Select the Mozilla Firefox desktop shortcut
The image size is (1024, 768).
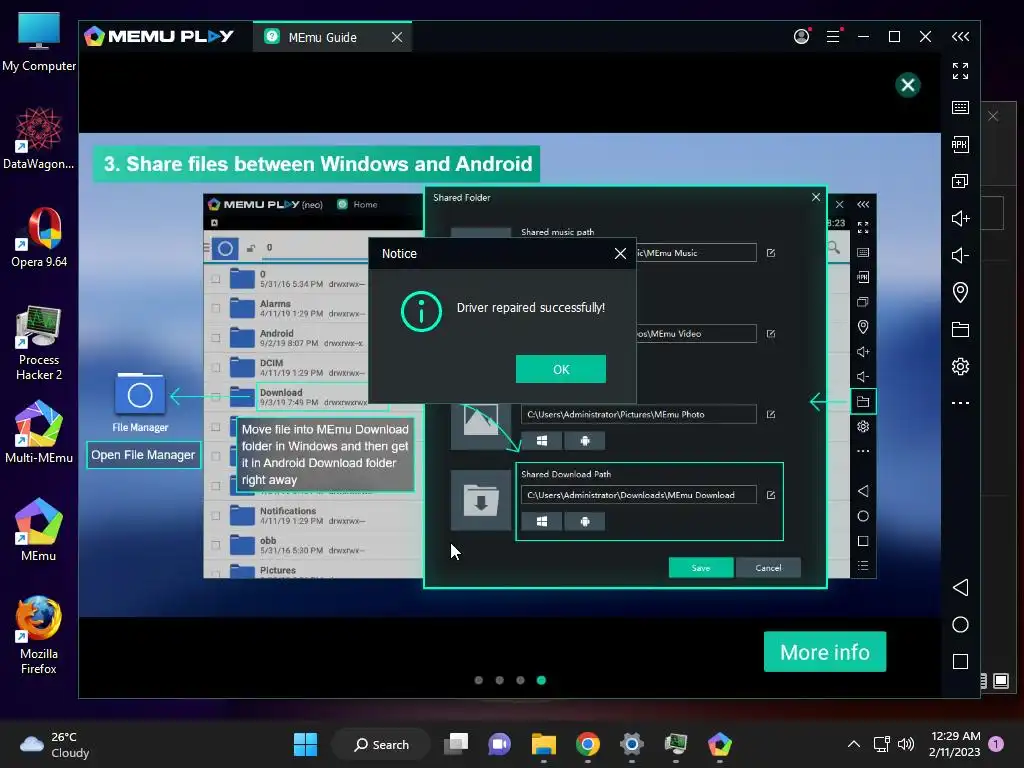pyautogui.click(x=39, y=635)
